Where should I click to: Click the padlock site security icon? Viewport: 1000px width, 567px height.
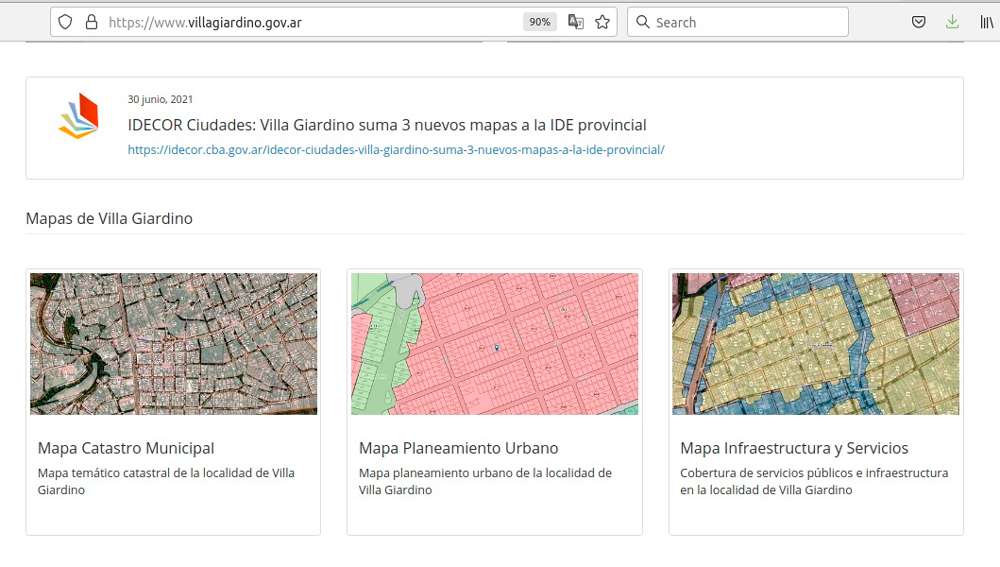91,22
